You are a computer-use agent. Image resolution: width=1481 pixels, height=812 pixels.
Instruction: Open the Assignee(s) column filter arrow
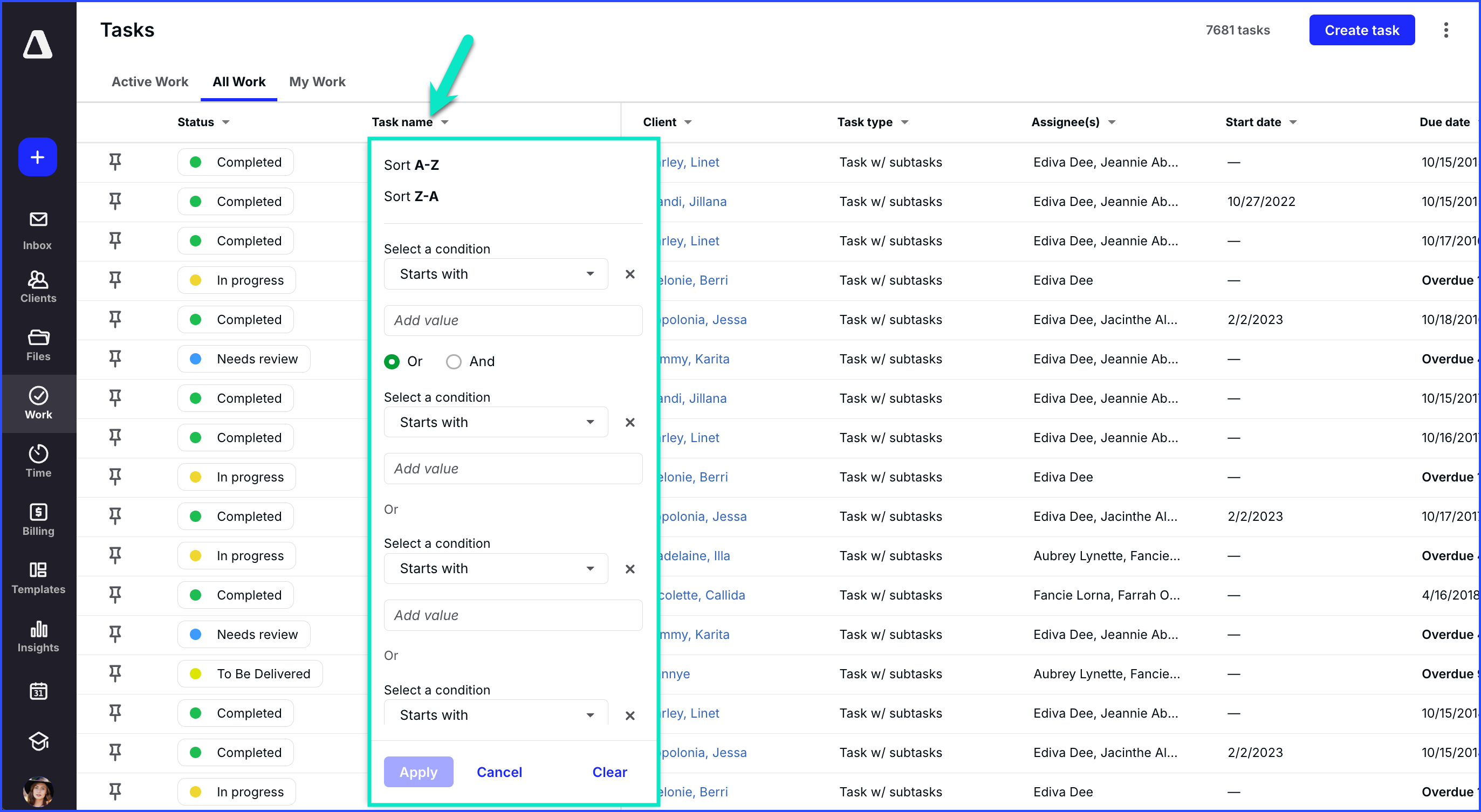click(1112, 122)
